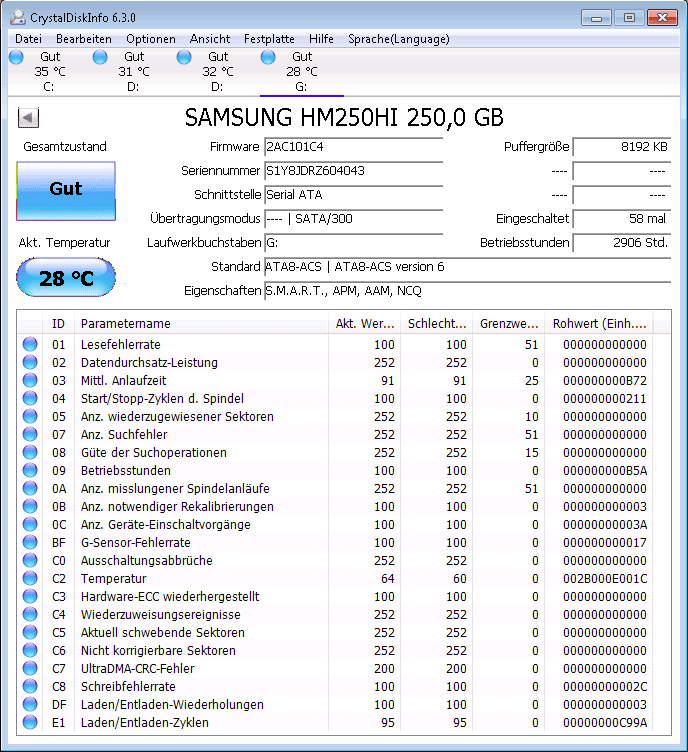This screenshot has height=752, width=688.
Task: Open the Hilfe menu
Action: pyautogui.click(x=321, y=39)
